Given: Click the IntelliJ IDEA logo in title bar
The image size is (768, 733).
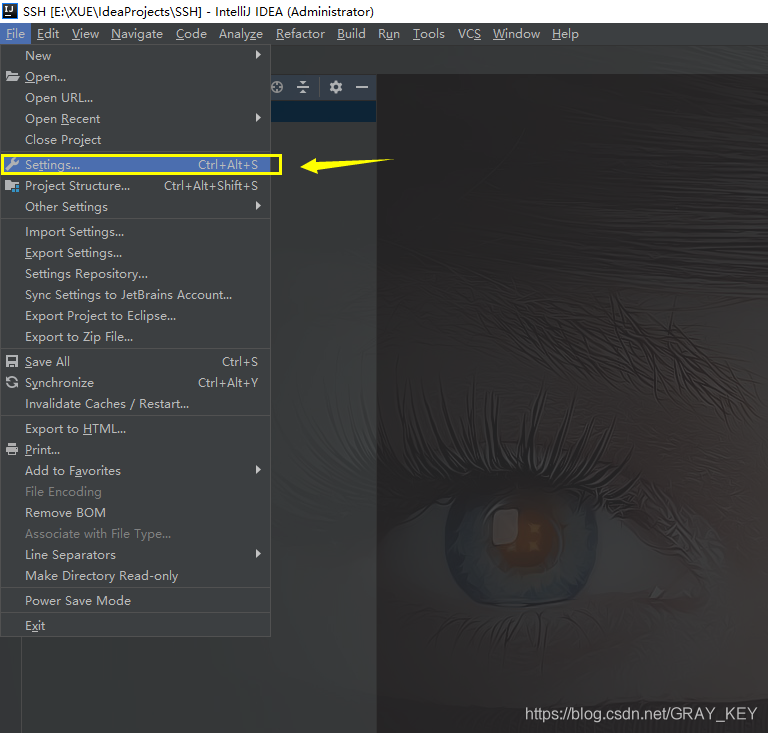Looking at the screenshot, I should coord(10,11).
